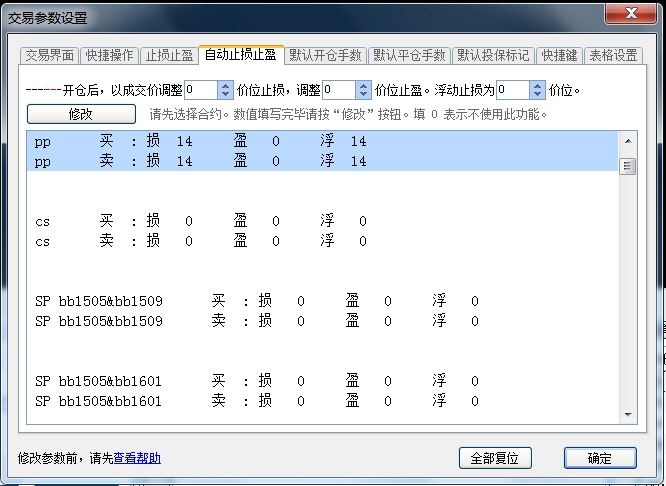Select the SP bb1505&bb1601 卖 row
Image resolution: width=666 pixels, height=486 pixels.
click(322, 401)
